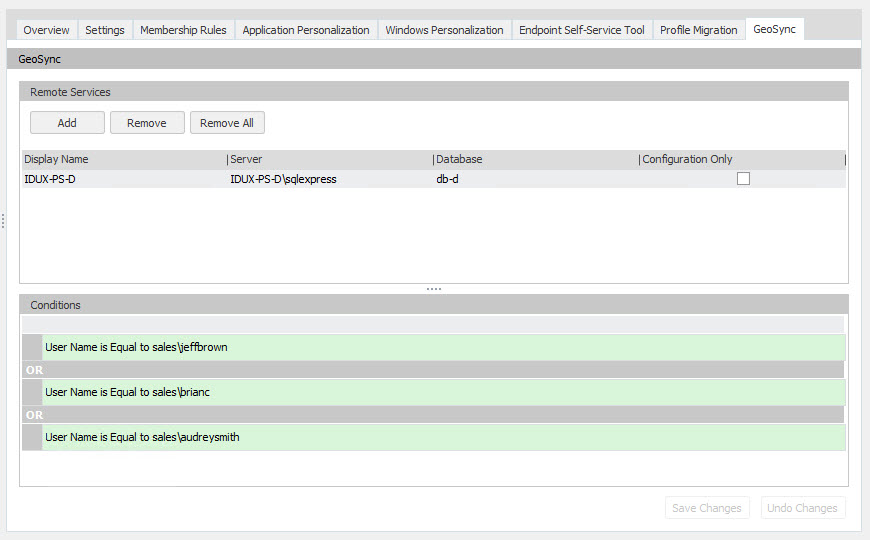
Task: Select the IDUX-PS-D remote service row
Action: [300, 179]
